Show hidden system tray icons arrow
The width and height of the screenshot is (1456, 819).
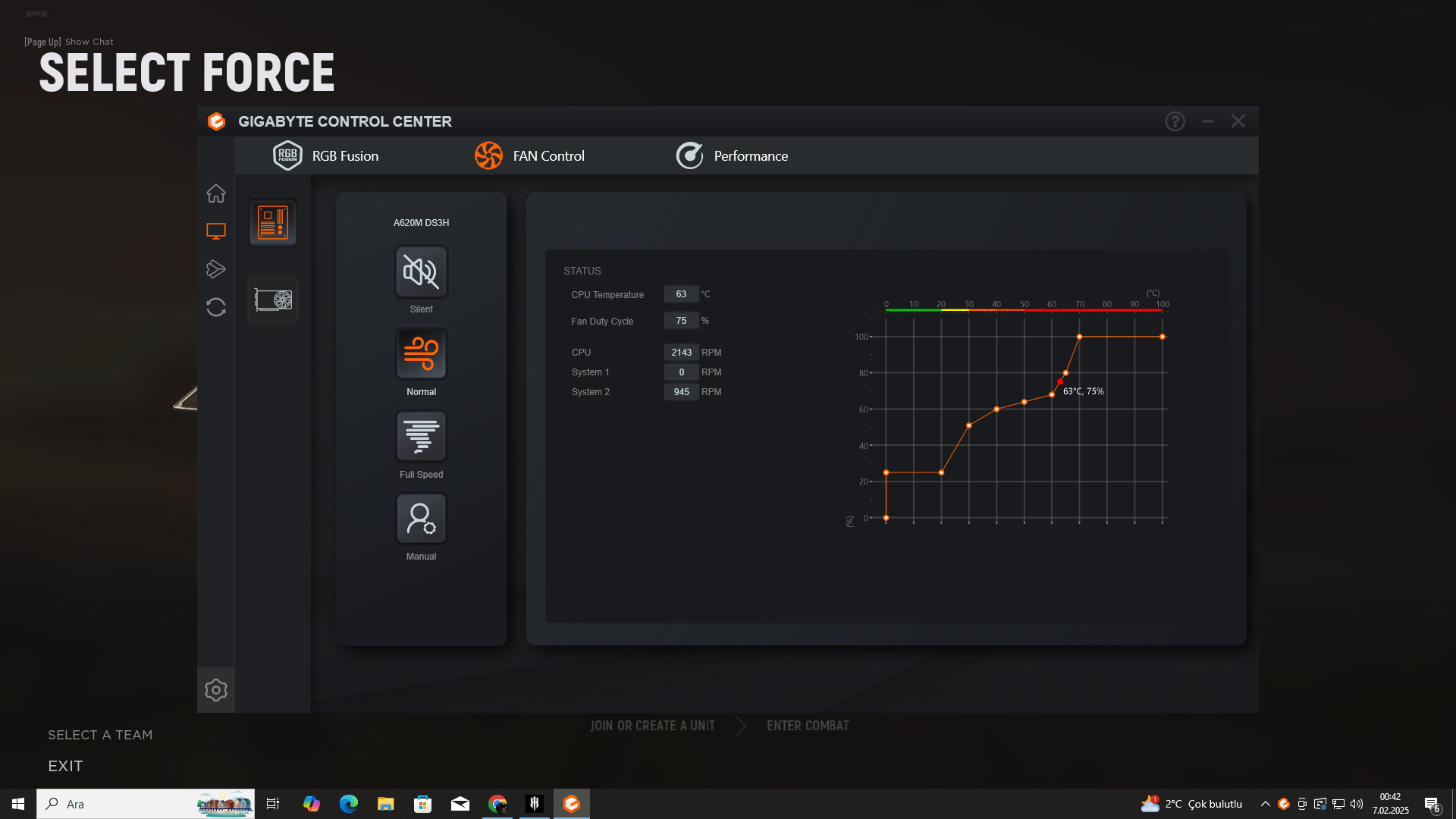(1265, 804)
